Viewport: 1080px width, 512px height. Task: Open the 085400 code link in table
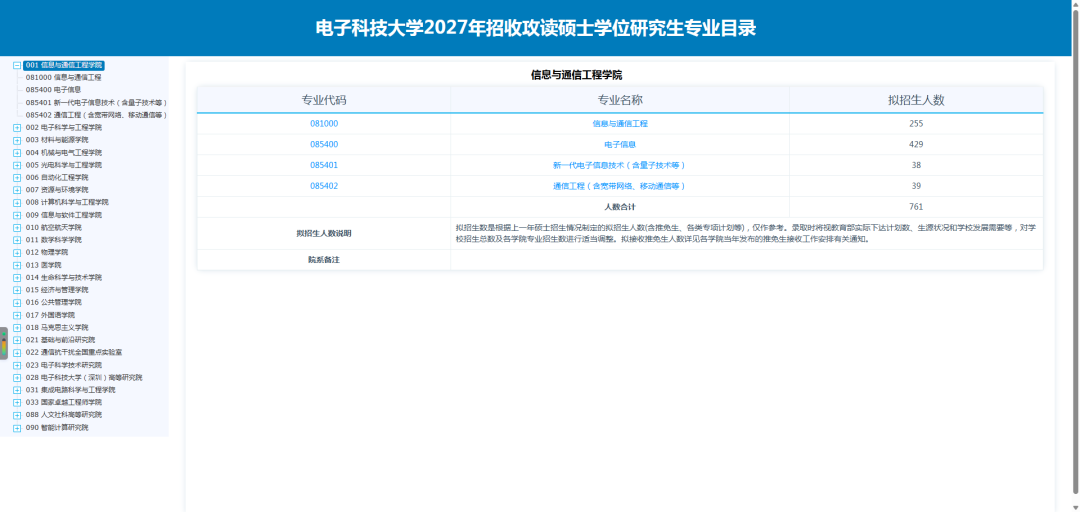tap(324, 144)
